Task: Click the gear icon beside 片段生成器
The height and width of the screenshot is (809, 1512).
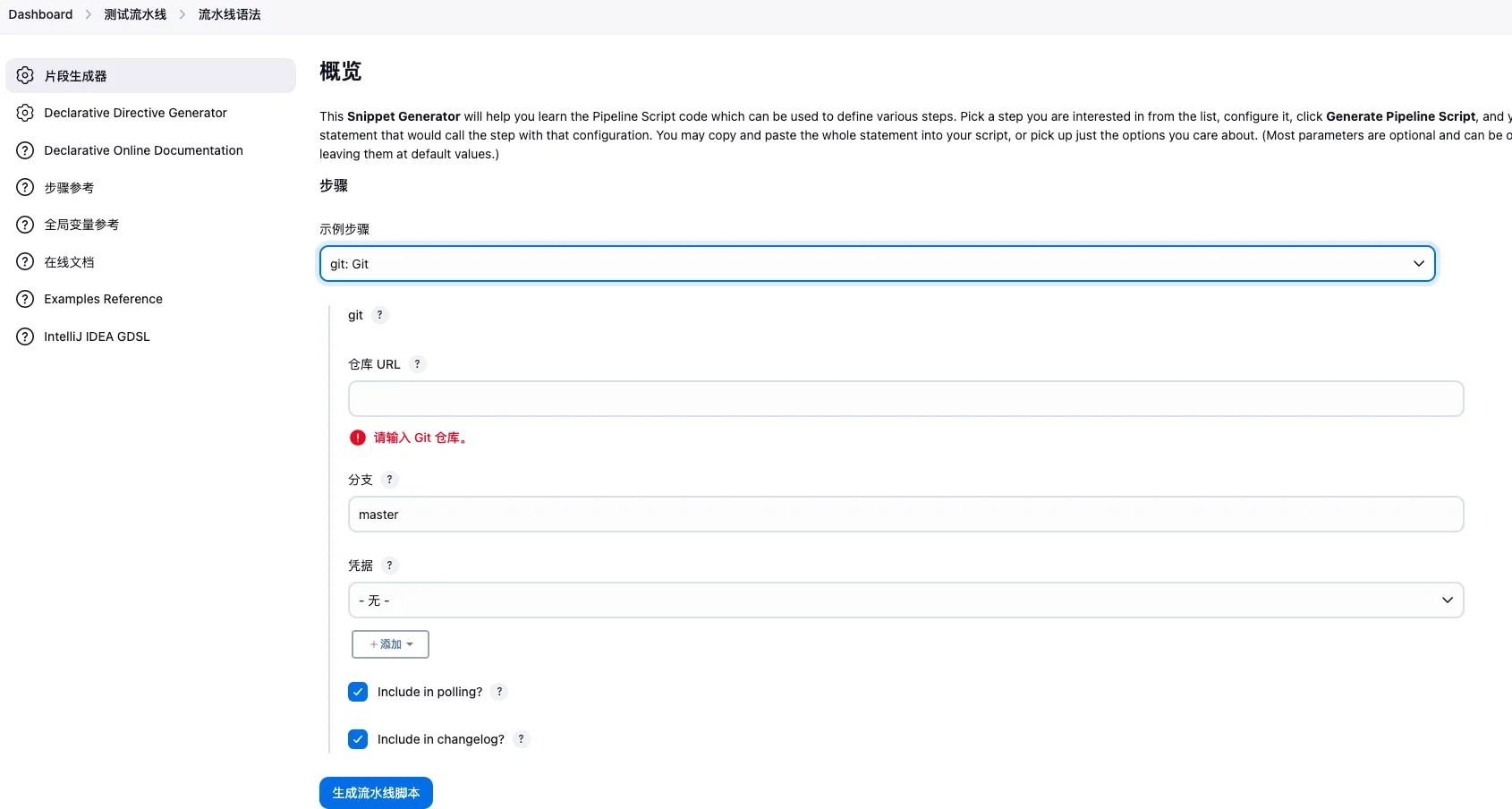Action: tap(25, 76)
